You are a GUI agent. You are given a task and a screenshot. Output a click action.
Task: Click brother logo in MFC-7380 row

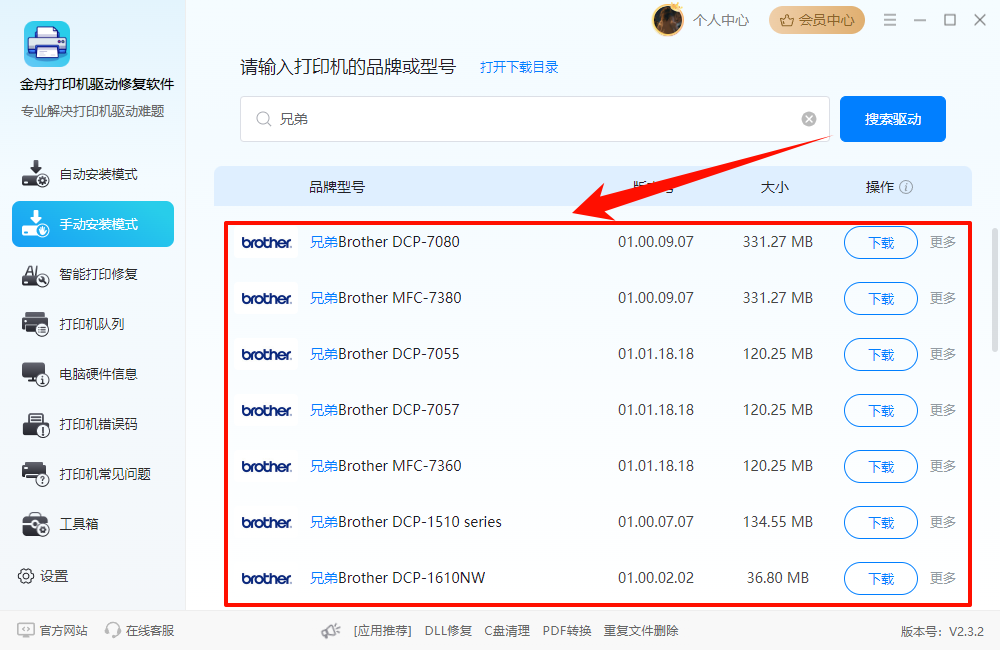coord(267,299)
